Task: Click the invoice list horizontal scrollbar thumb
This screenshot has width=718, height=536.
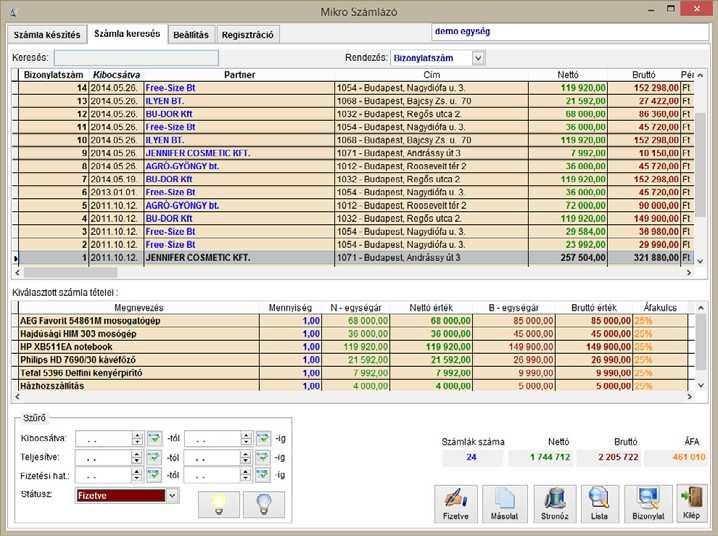Action: pyautogui.click(x=70, y=272)
